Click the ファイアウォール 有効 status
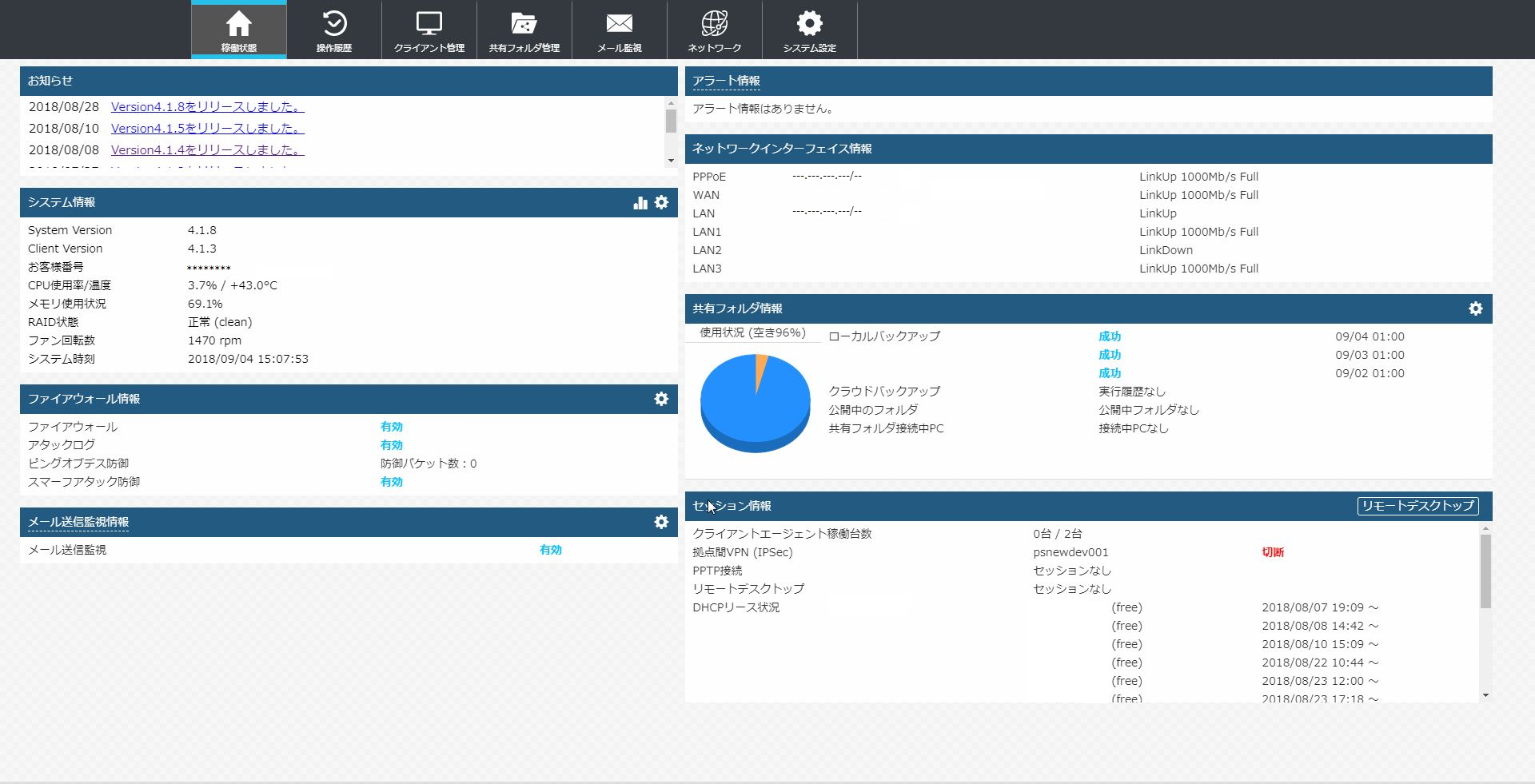 click(x=392, y=427)
